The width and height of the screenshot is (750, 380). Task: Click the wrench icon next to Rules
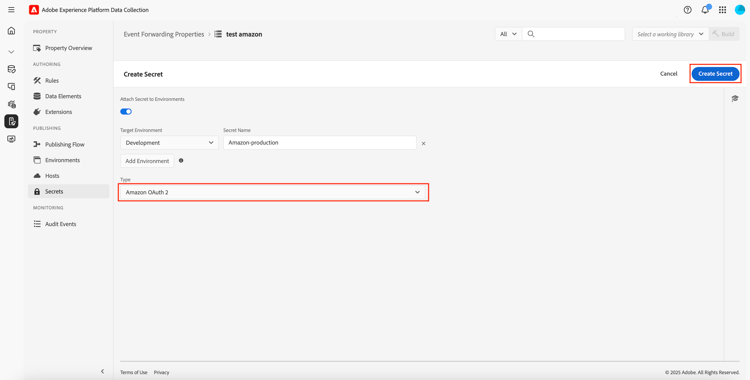tap(37, 80)
